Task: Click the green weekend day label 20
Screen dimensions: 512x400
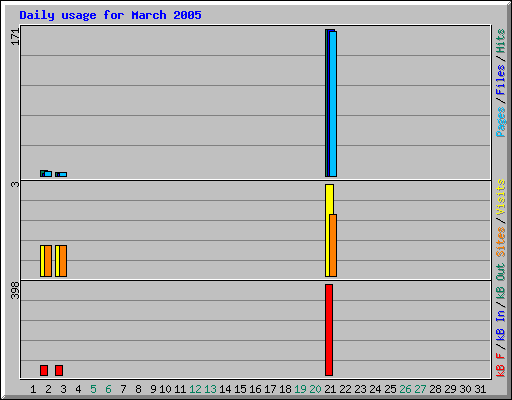Action: [315, 389]
